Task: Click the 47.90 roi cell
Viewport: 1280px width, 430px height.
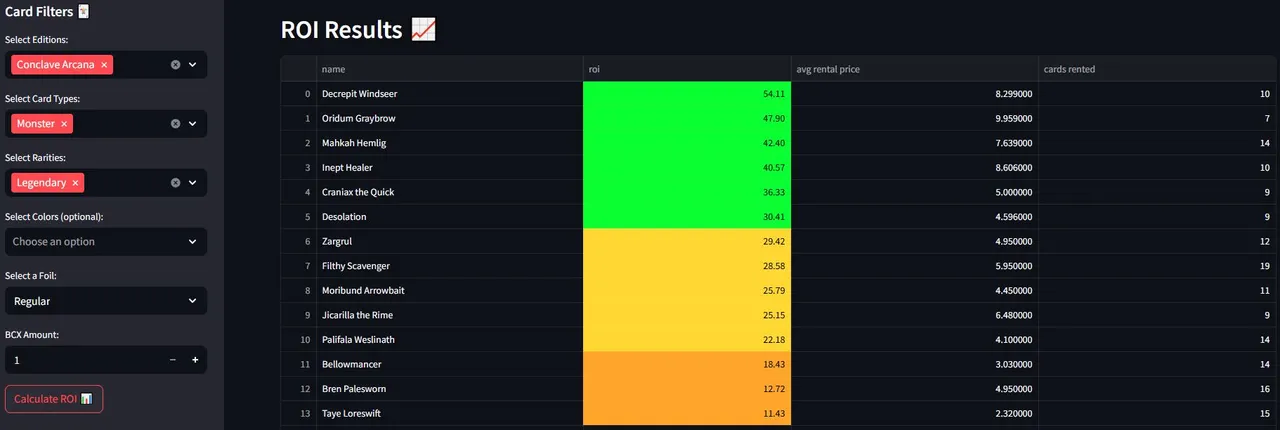Action: tap(687, 118)
